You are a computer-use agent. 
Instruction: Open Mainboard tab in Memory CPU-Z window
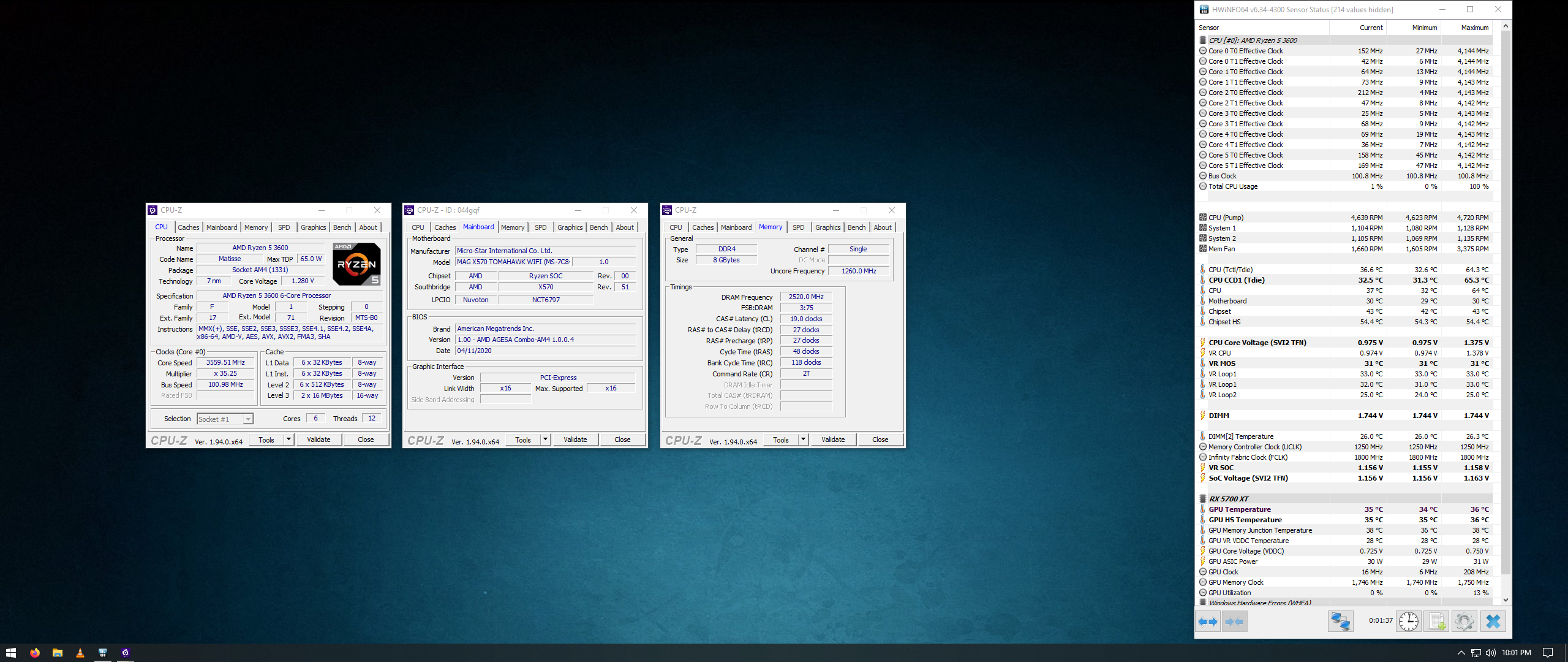pos(736,227)
